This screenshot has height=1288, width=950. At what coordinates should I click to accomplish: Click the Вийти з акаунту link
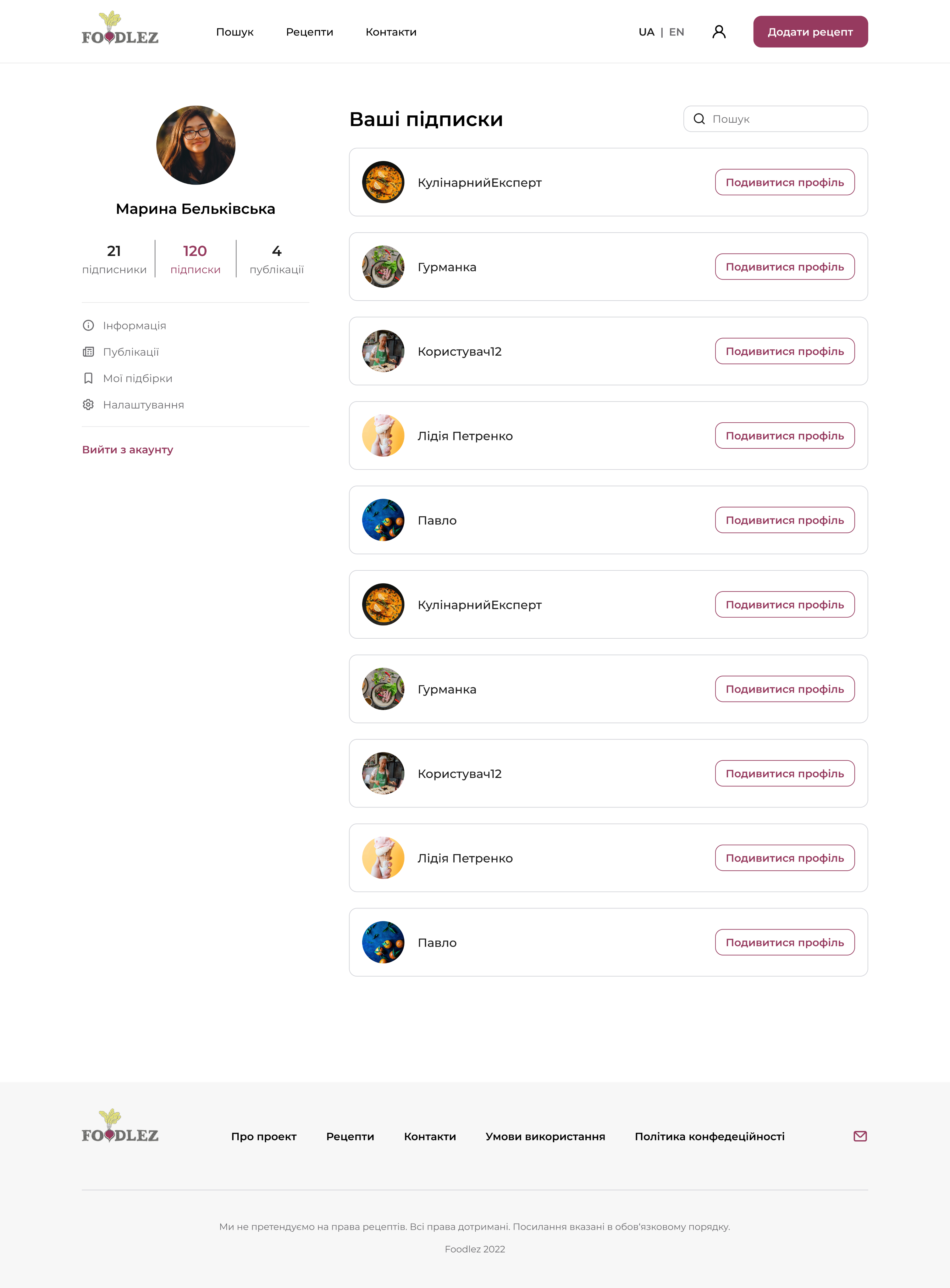click(x=128, y=450)
